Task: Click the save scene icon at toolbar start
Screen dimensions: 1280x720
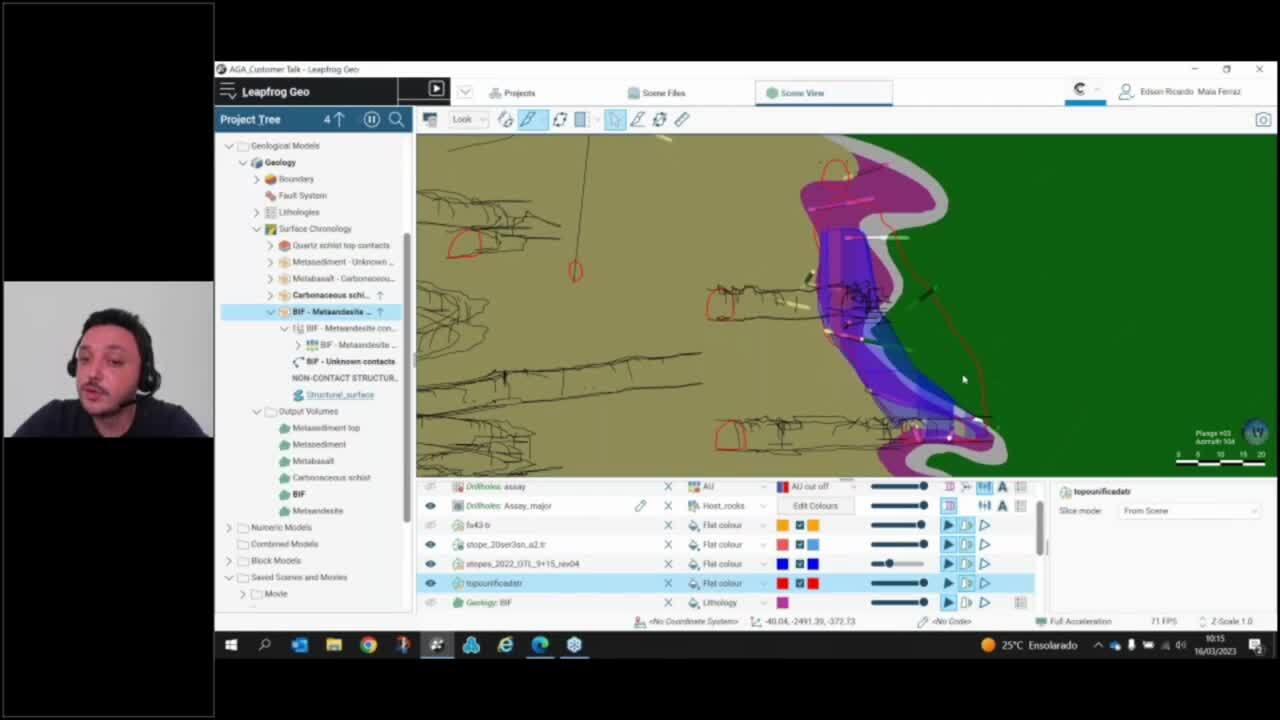Action: [x=430, y=119]
